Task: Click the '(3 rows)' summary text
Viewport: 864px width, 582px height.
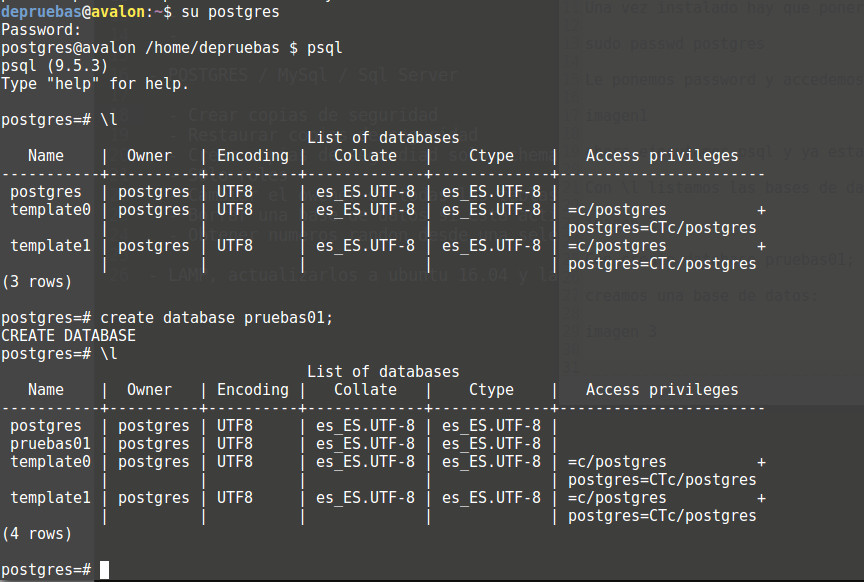Action: (37, 282)
